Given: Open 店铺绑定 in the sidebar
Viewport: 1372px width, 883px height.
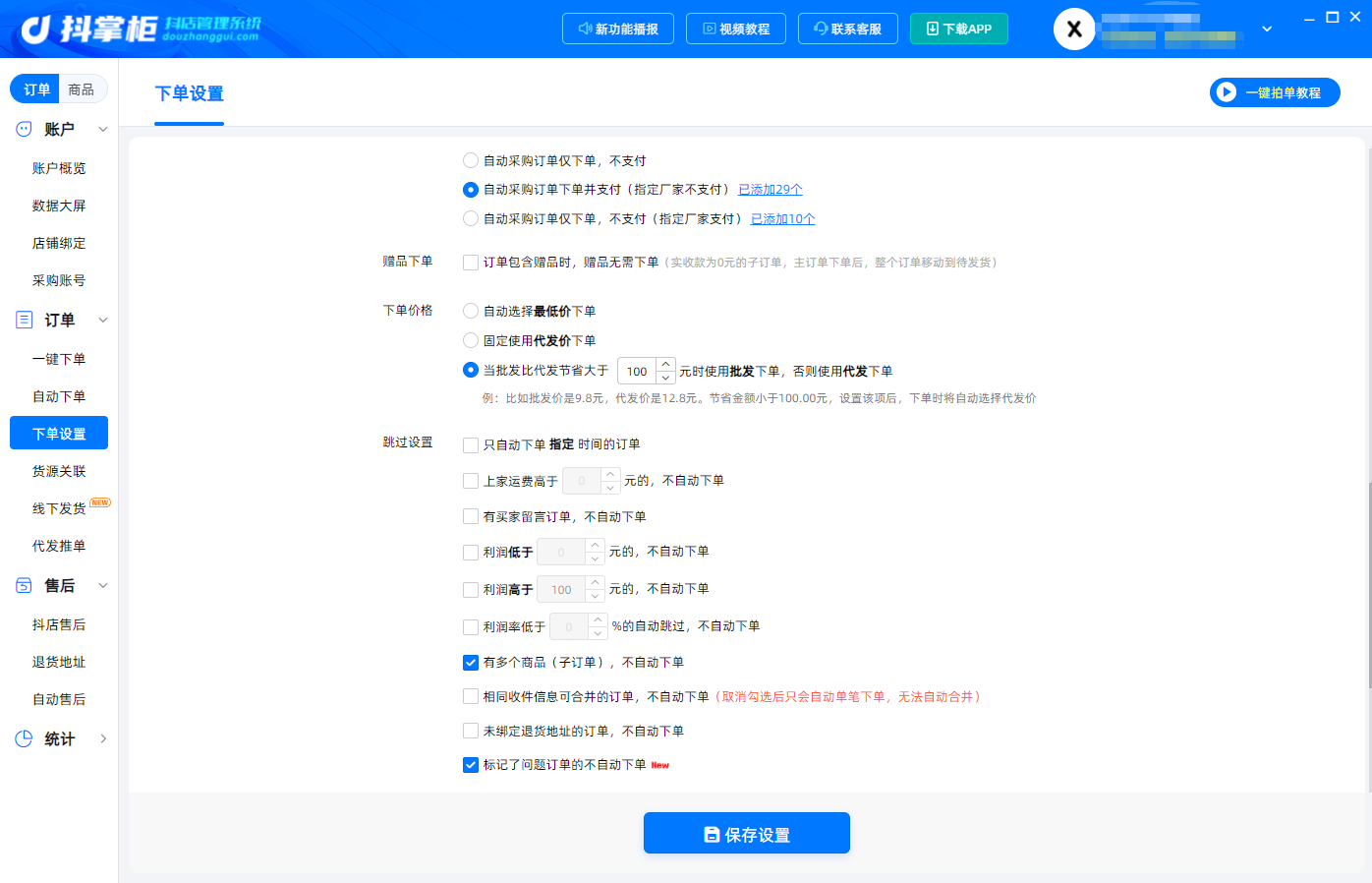Looking at the screenshot, I should click(59, 243).
